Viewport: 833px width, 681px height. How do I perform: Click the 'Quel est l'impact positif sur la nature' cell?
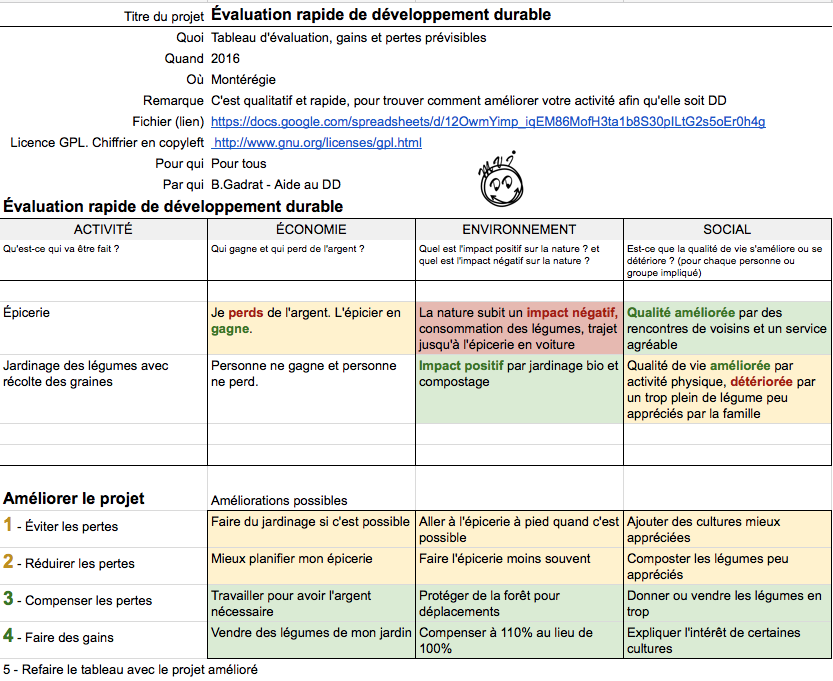point(519,260)
